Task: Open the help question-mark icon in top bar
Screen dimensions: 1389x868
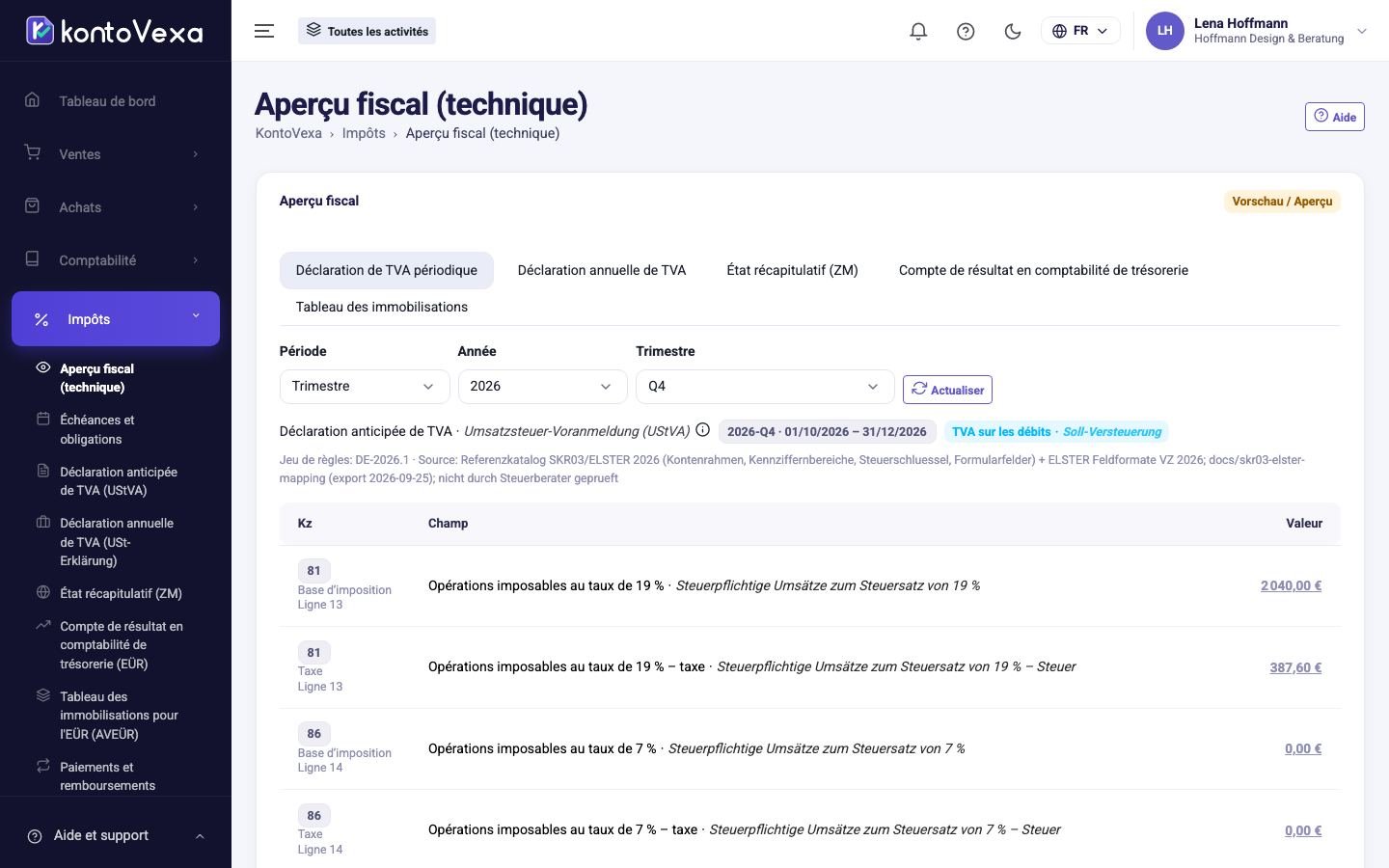Action: [966, 31]
